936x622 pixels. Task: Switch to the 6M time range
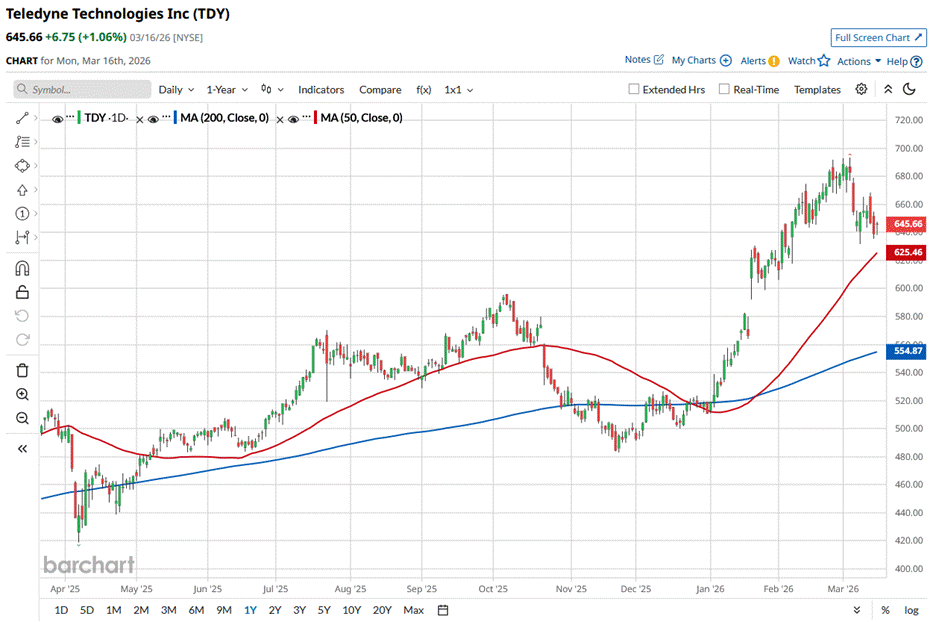[x=196, y=610]
